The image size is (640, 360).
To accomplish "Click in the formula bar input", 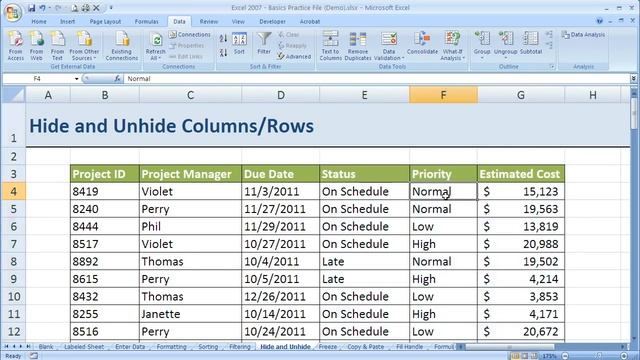I will pos(377,78).
